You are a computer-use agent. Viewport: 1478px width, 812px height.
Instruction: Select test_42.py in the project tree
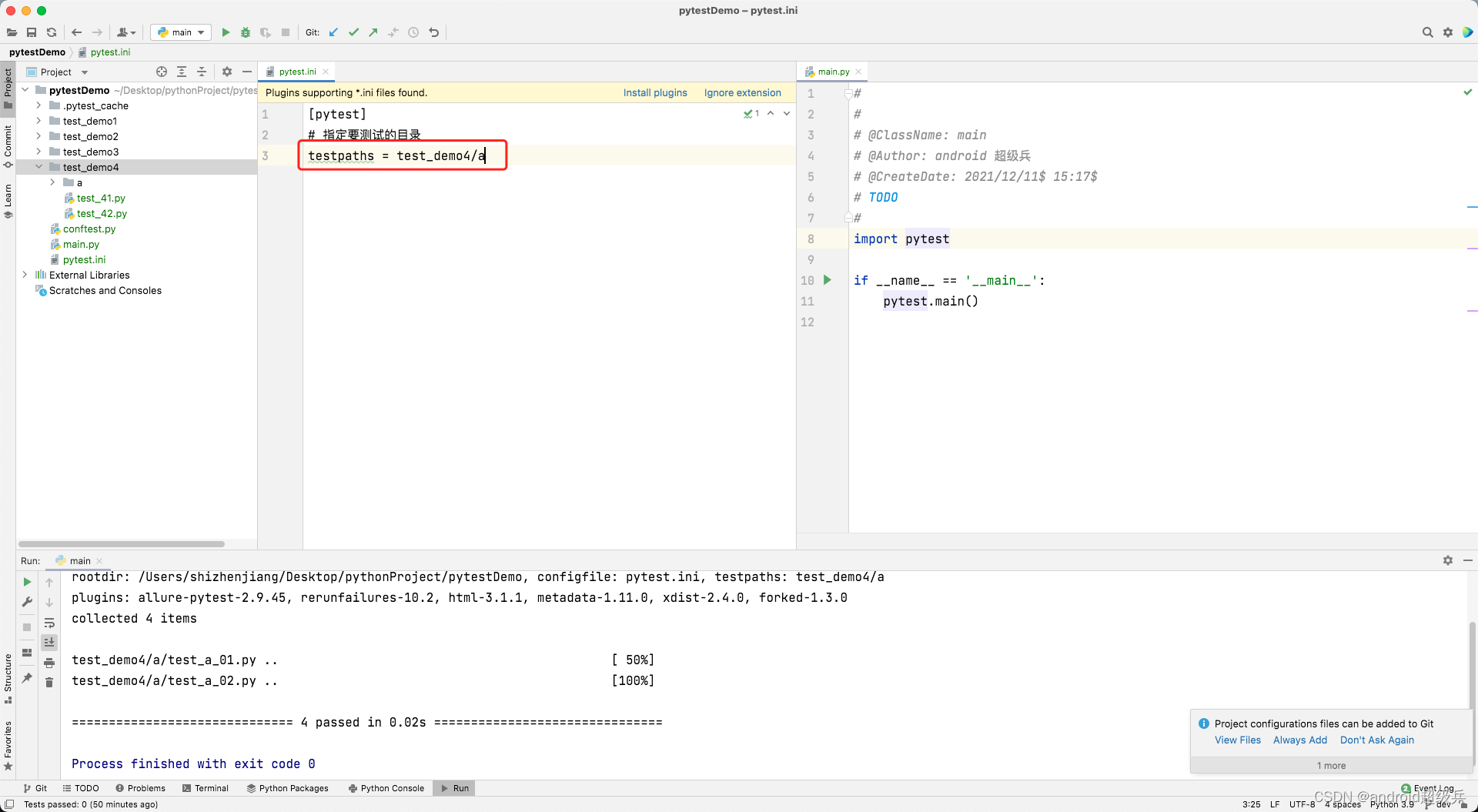point(102,213)
